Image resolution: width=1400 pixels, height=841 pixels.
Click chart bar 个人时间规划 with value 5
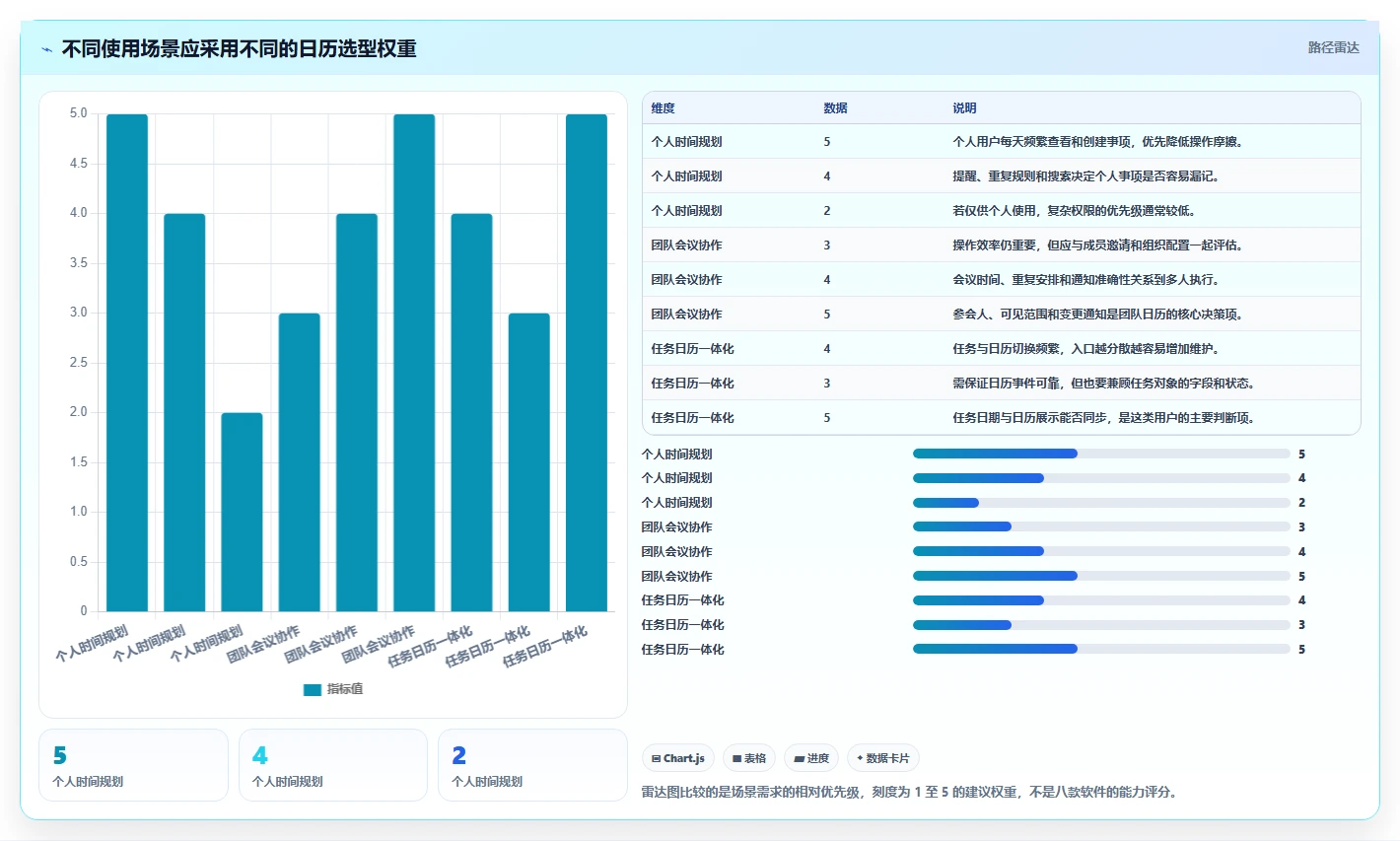pos(127,363)
